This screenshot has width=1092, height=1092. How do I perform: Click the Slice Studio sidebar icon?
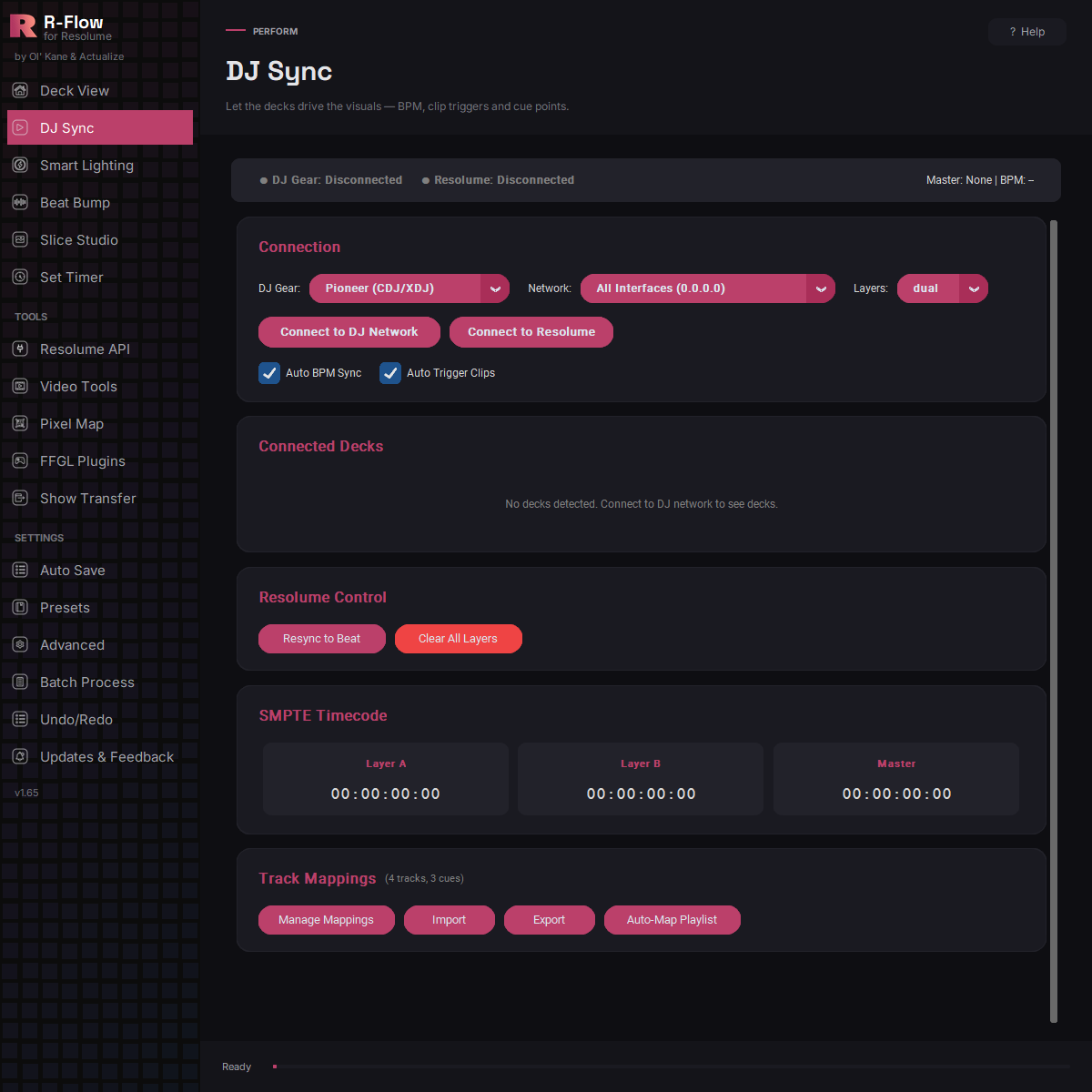coord(20,239)
